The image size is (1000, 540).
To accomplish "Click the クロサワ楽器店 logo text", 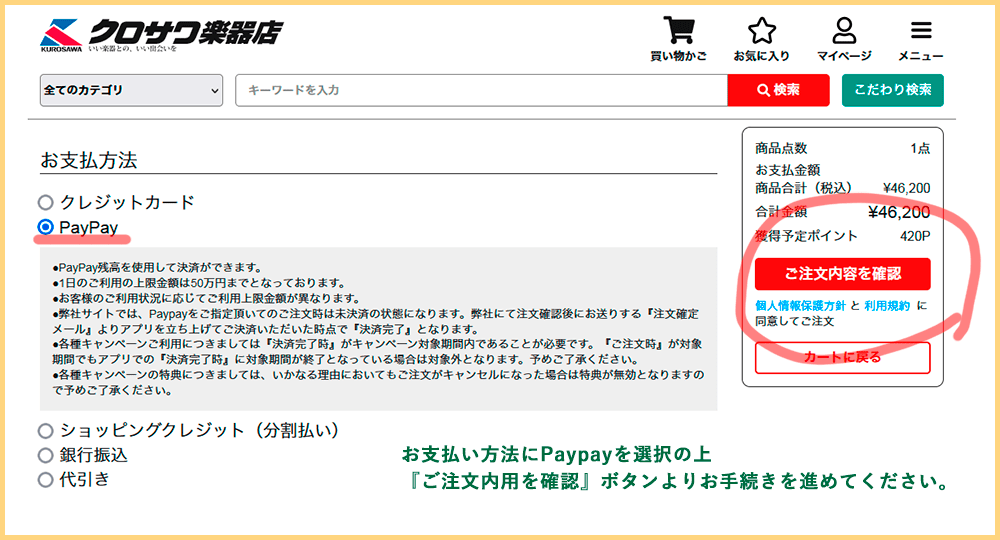I will click(185, 32).
